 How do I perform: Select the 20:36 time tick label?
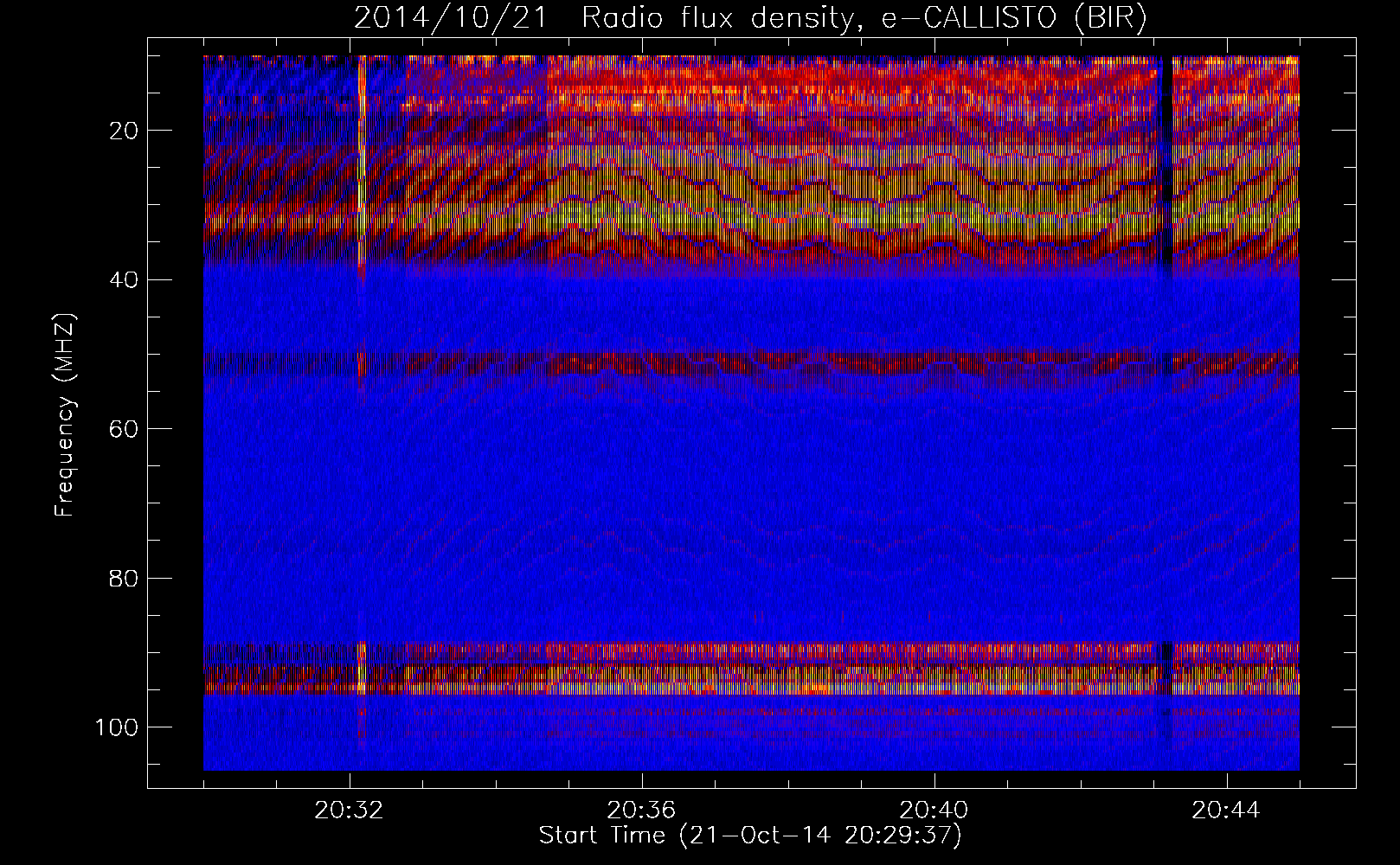(x=641, y=811)
